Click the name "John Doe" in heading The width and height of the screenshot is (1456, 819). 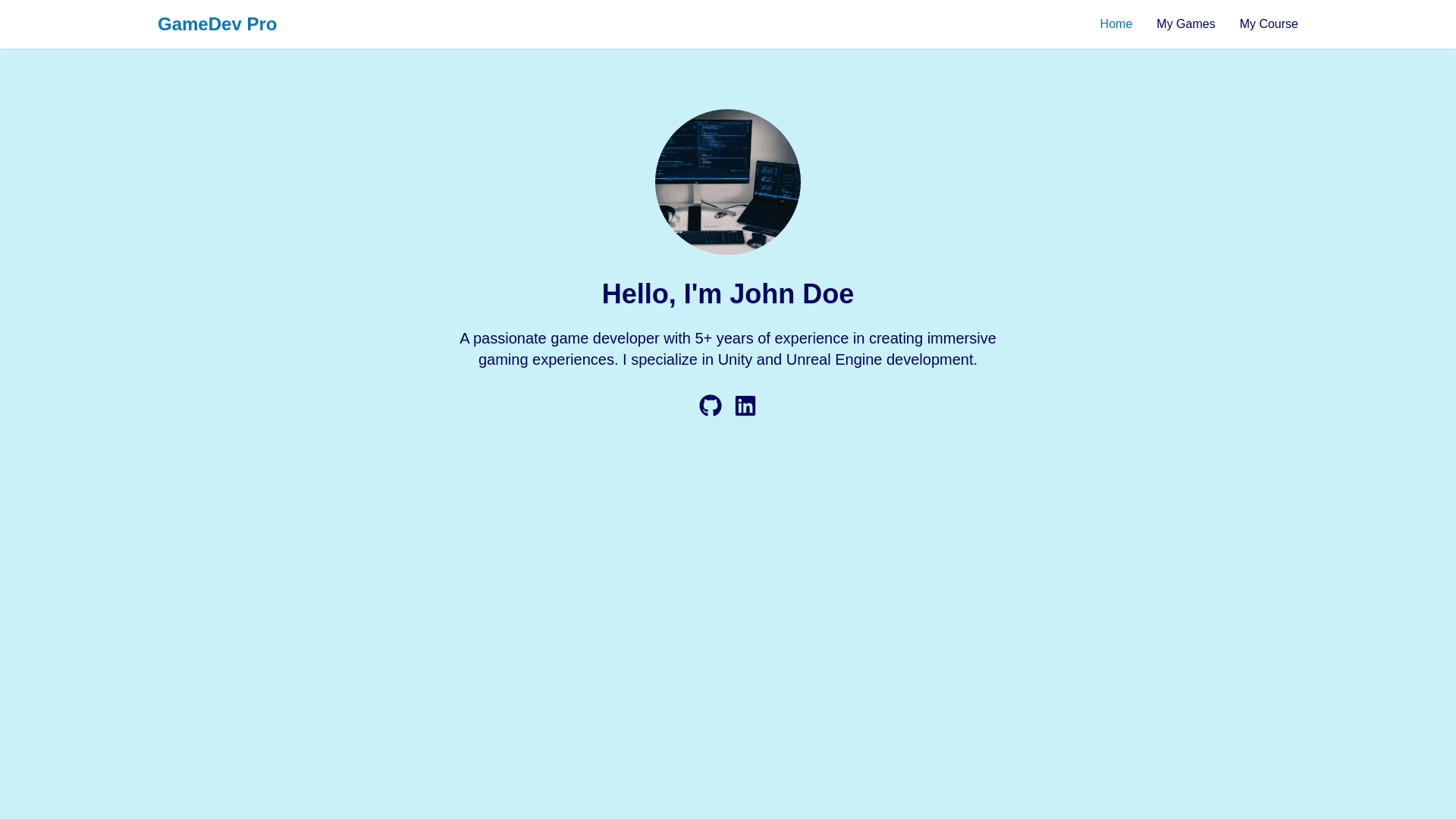[791, 294]
